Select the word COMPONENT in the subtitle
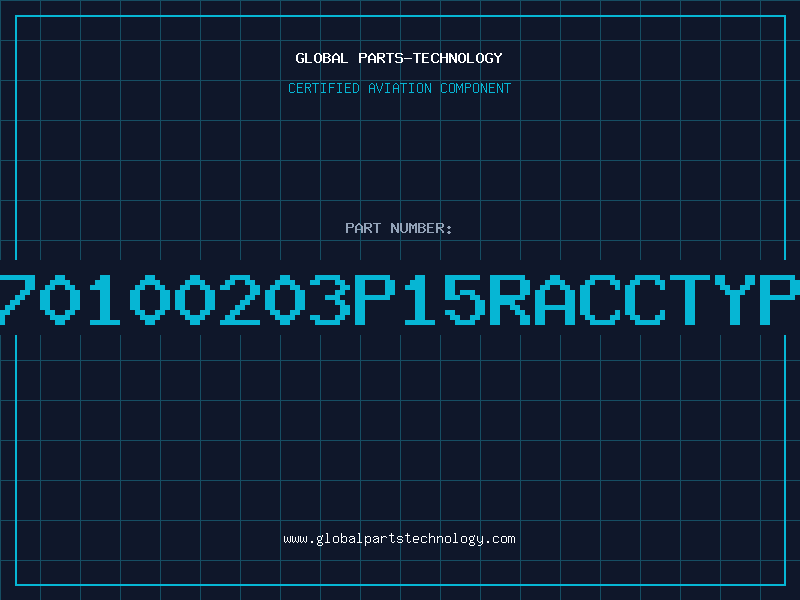 (x=476, y=88)
